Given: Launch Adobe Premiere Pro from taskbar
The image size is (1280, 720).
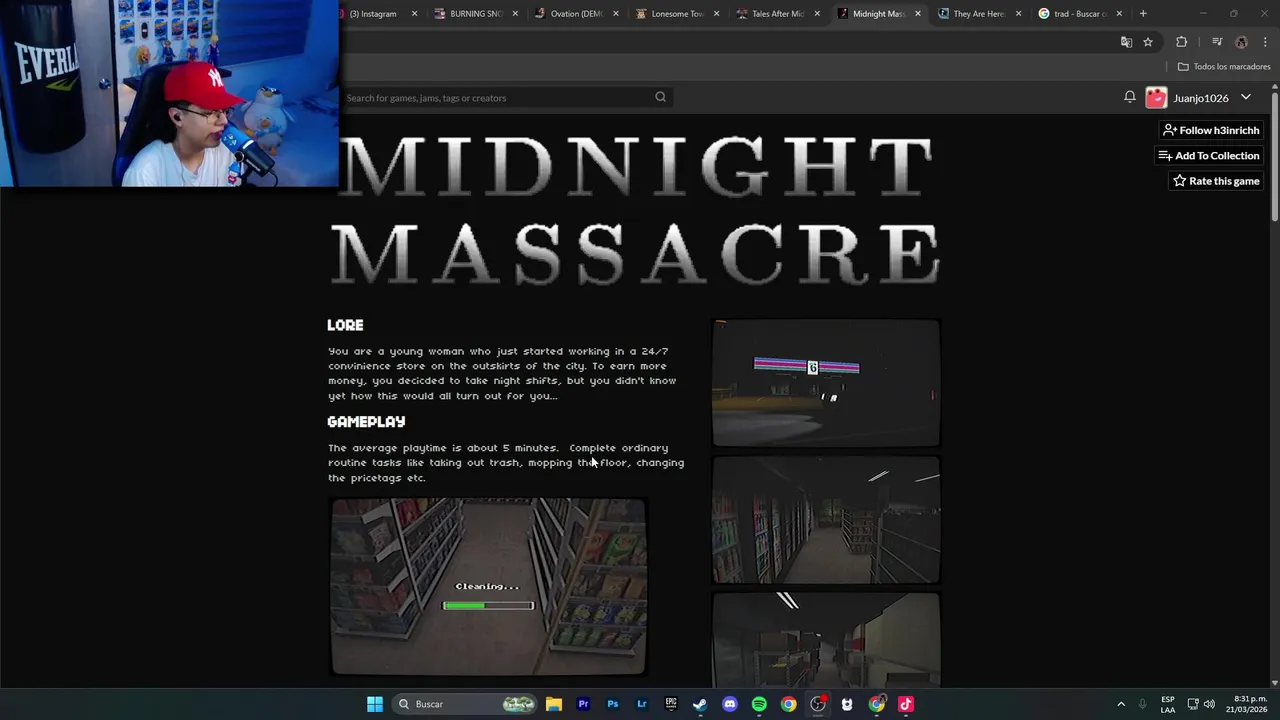Looking at the screenshot, I should 583,704.
